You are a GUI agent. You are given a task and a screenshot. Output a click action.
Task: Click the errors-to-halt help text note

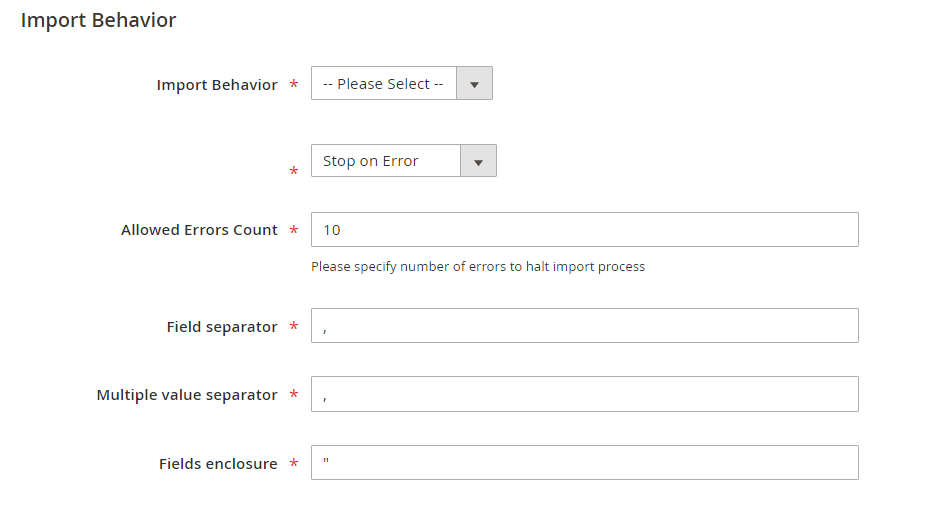[x=478, y=267]
